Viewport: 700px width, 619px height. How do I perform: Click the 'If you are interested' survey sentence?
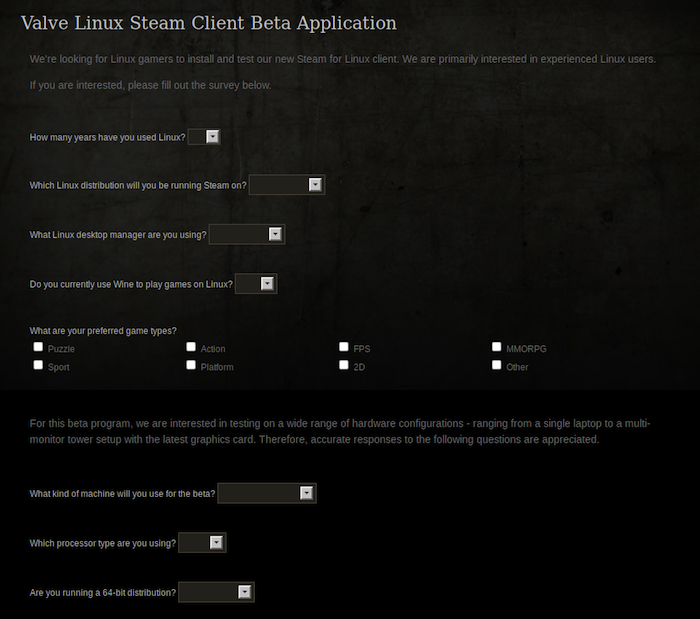point(150,85)
